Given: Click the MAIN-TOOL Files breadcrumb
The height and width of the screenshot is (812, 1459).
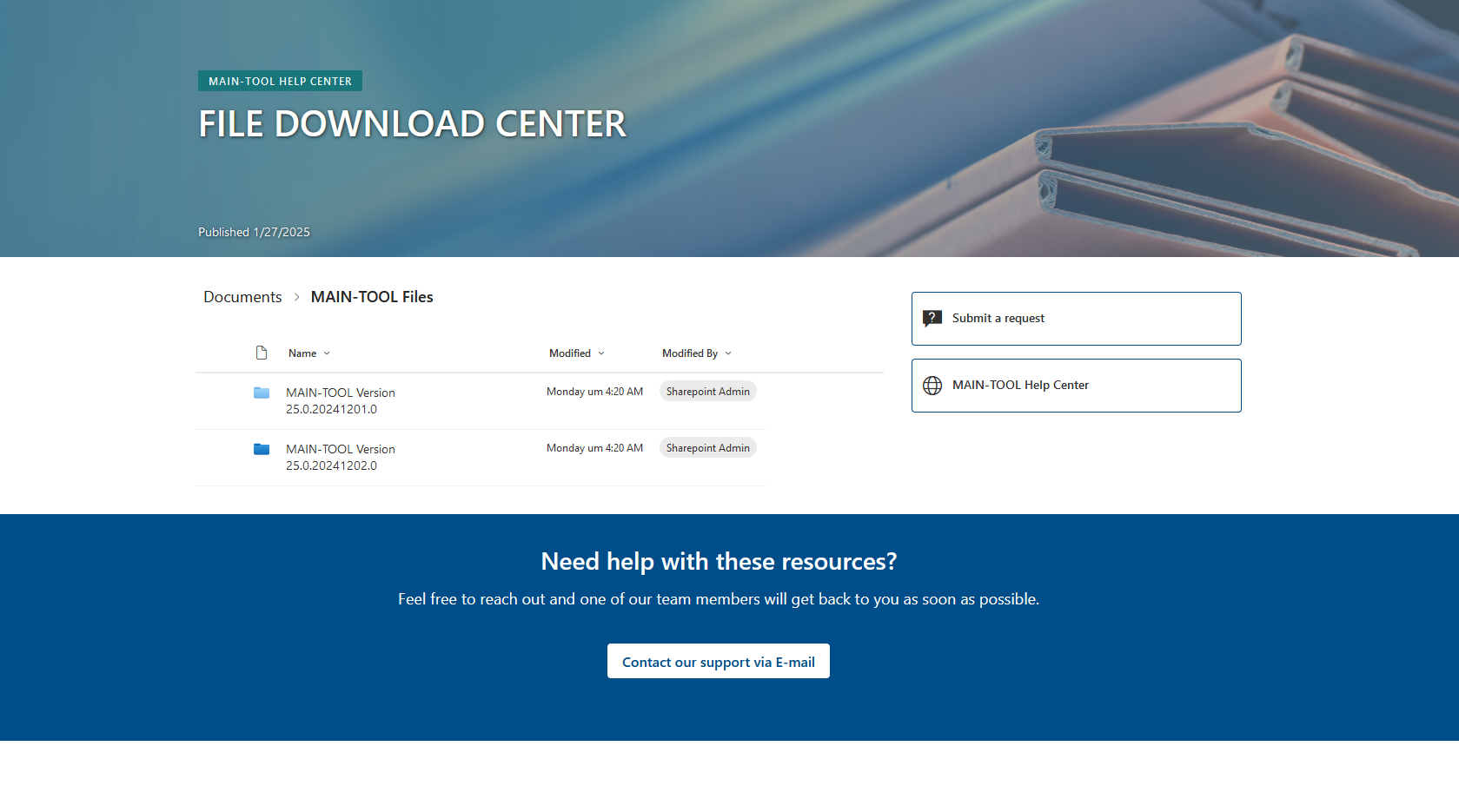Looking at the screenshot, I should (372, 297).
